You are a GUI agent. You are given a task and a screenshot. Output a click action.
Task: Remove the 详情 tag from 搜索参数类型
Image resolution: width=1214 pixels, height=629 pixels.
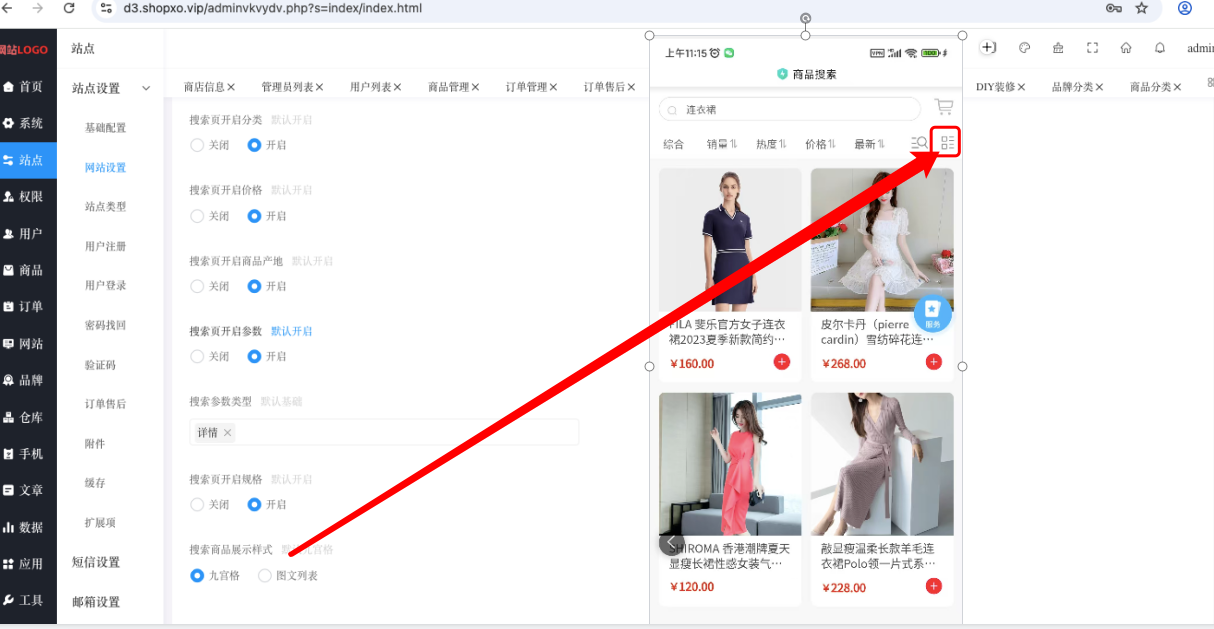[x=227, y=433]
